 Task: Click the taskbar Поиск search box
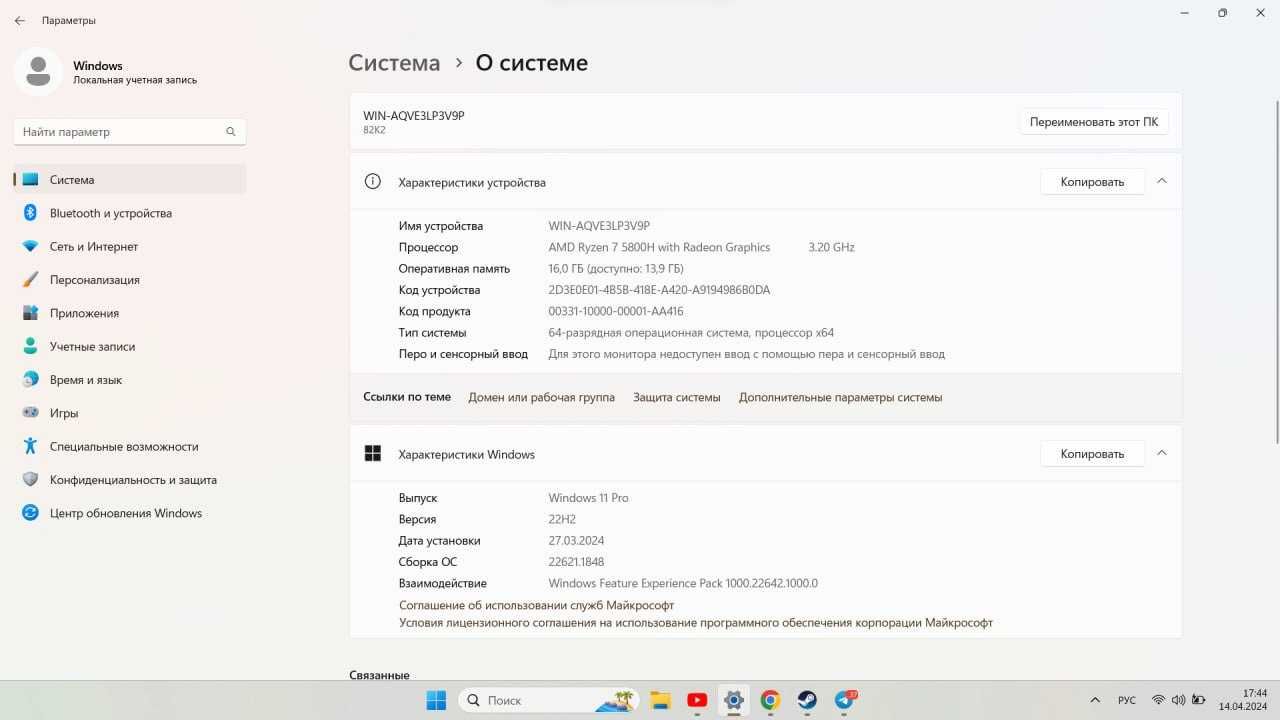[x=550, y=700]
